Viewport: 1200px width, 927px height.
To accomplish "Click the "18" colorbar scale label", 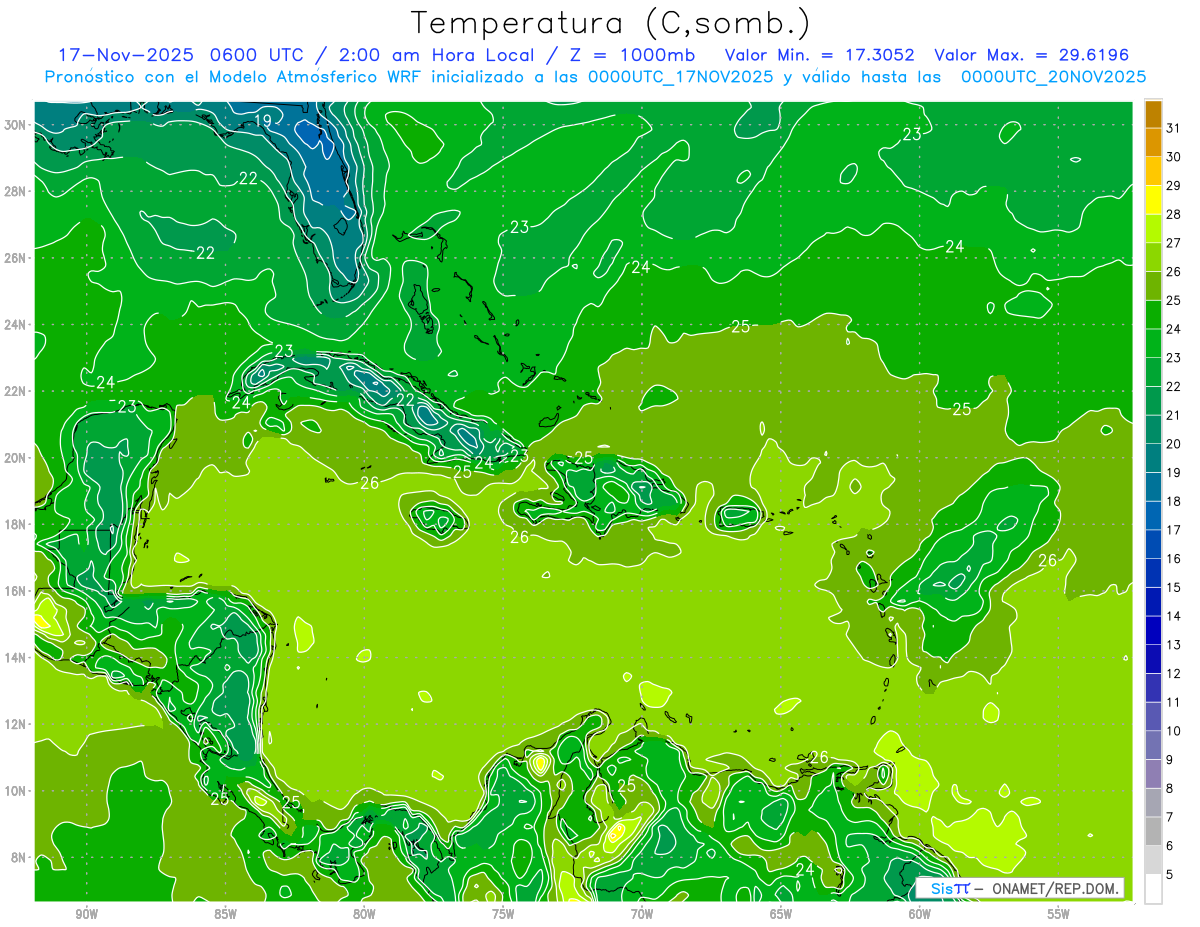I will [1174, 501].
